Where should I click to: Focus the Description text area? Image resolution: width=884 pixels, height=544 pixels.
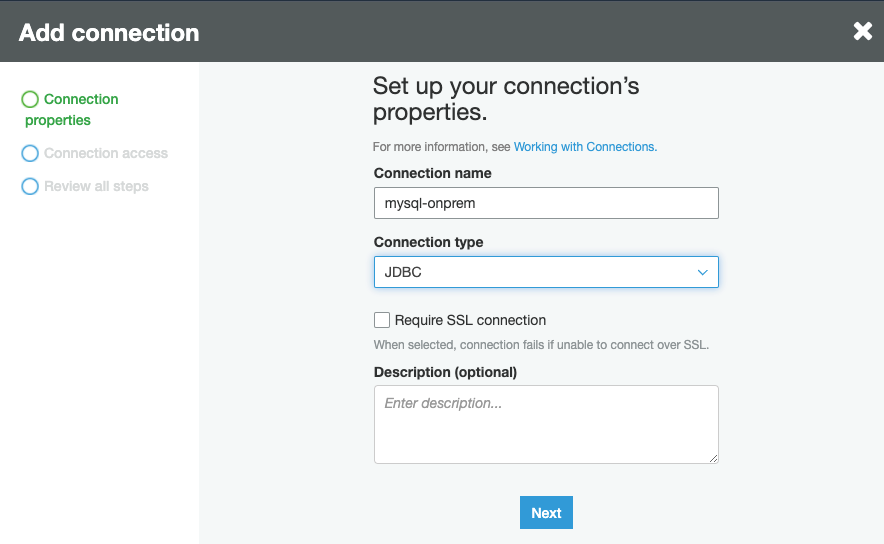(546, 424)
